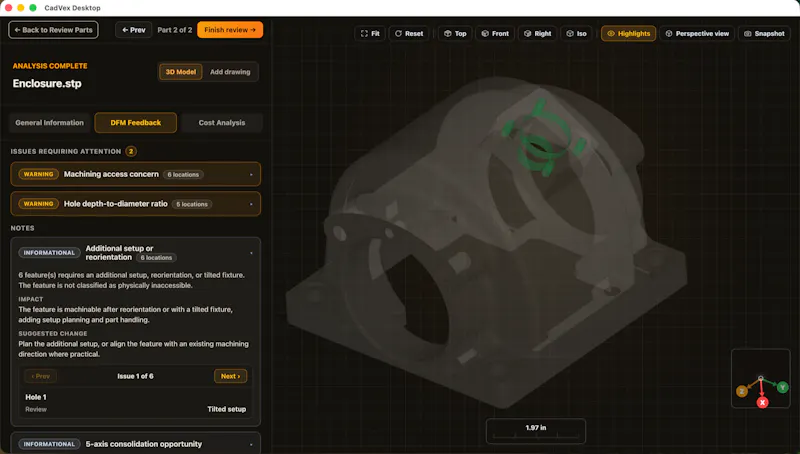Switch to Right view
Viewport: 800px width, 454px height.
(x=538, y=34)
